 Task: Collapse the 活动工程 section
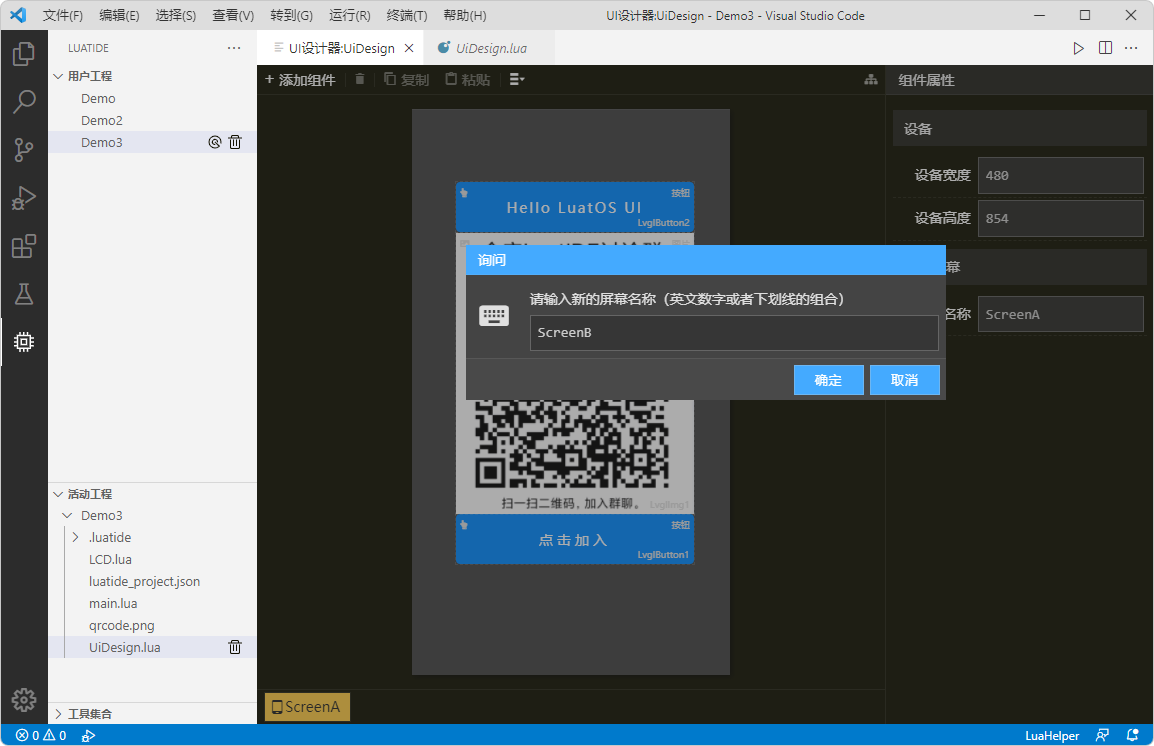pos(58,494)
